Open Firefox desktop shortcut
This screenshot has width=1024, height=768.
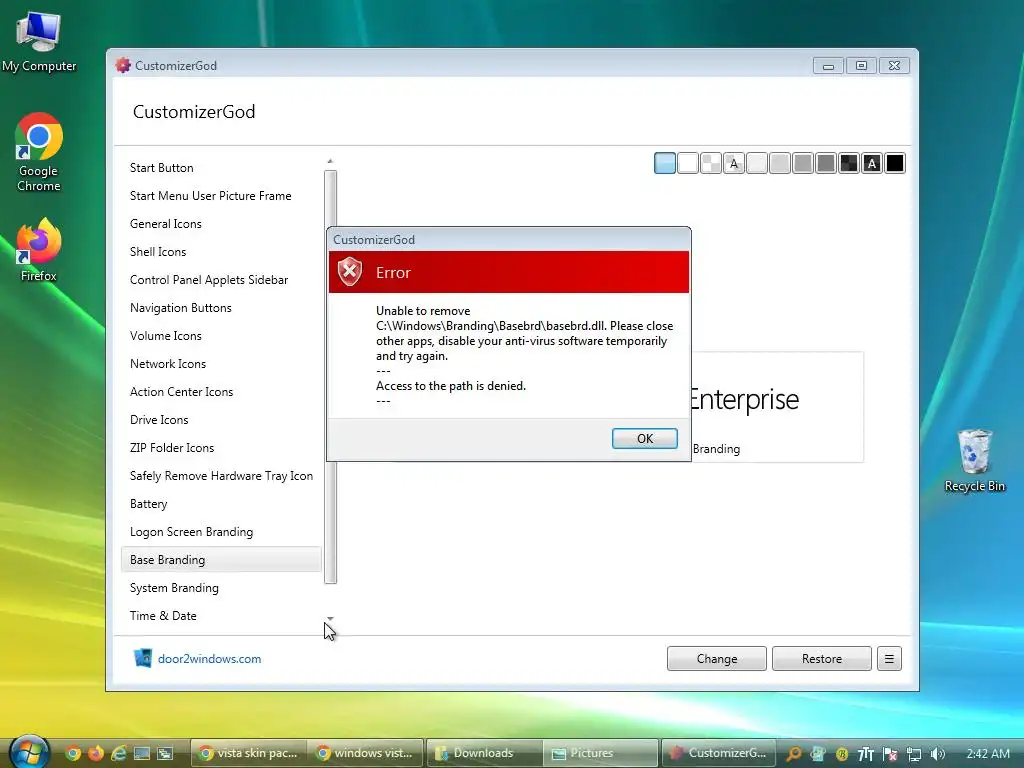(x=39, y=250)
